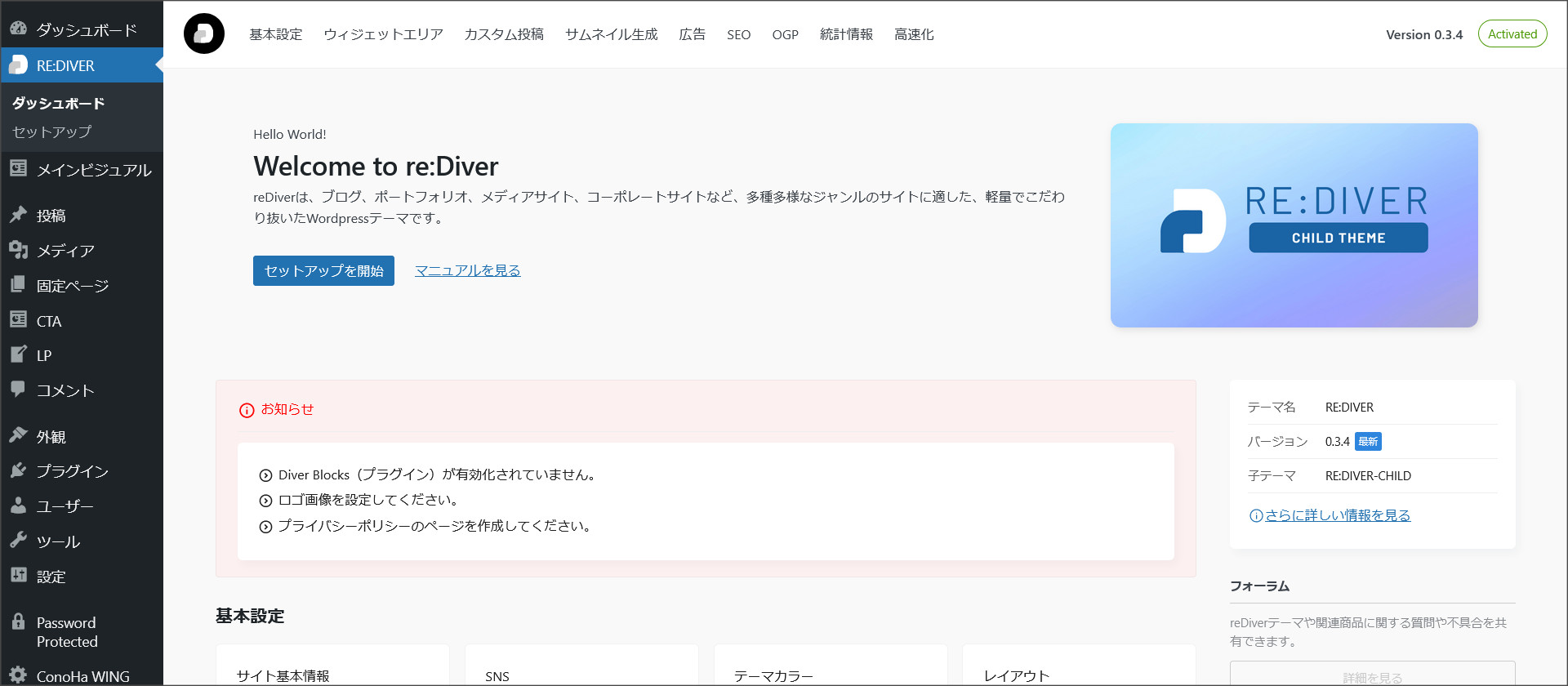Click the 外観 paintbrush icon
1568x686 pixels.
click(18, 436)
